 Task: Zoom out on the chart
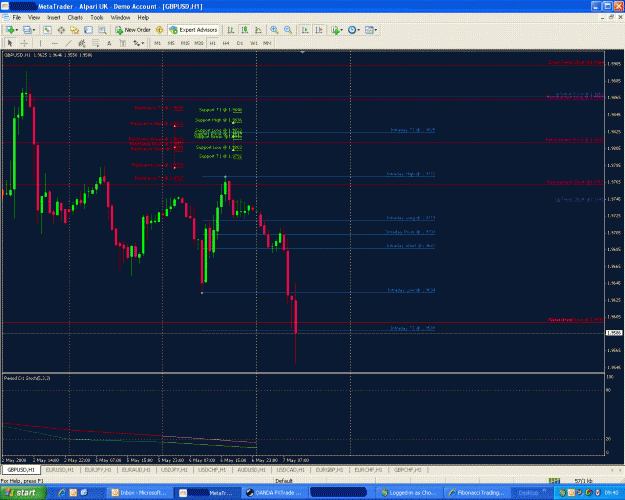[x=288, y=30]
